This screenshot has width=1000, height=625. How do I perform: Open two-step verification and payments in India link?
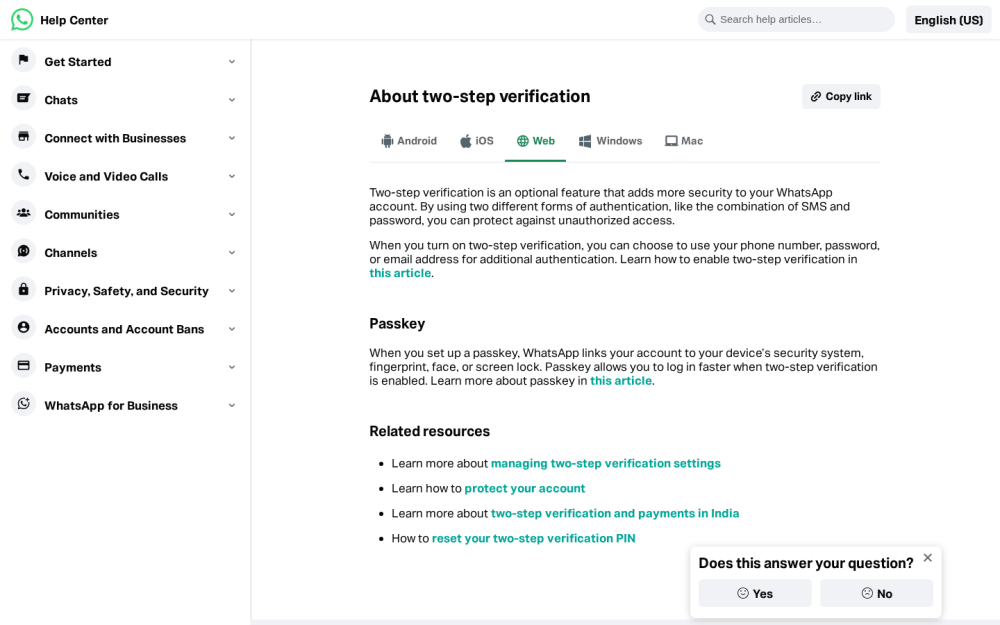615,513
